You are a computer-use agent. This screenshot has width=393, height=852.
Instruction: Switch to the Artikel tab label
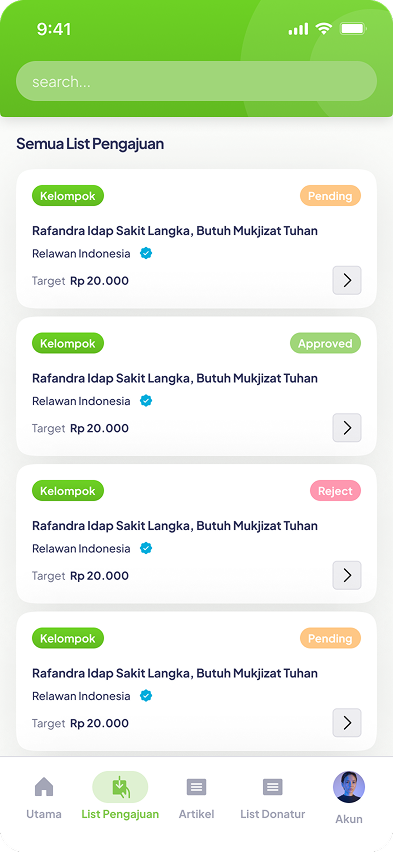[x=196, y=814]
